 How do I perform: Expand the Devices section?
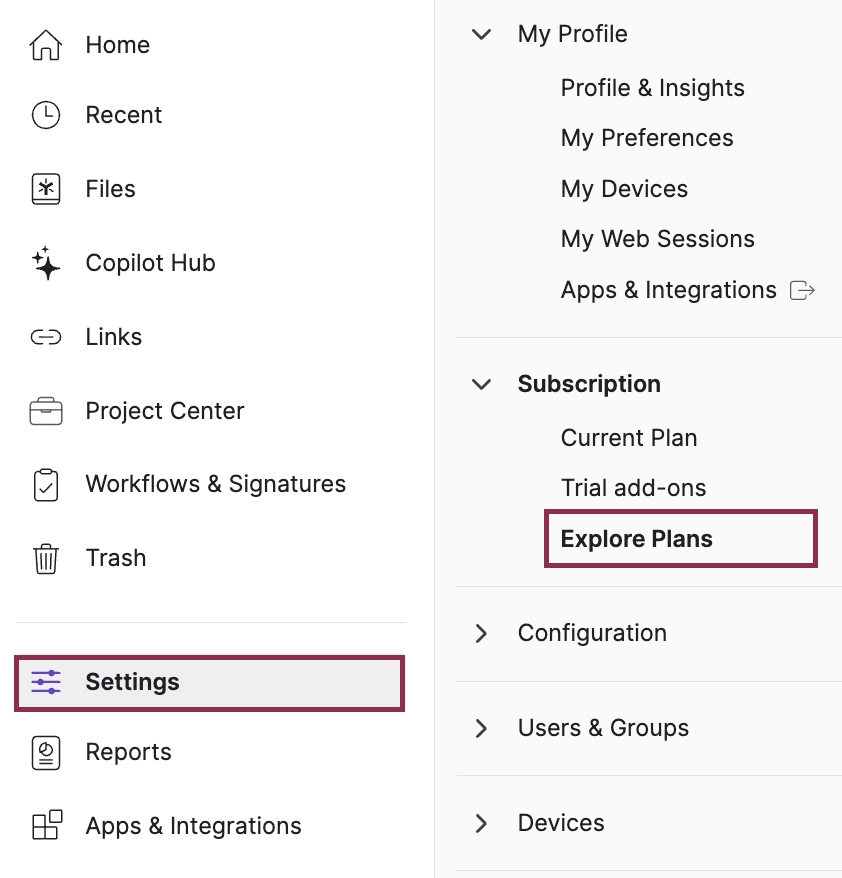(482, 823)
